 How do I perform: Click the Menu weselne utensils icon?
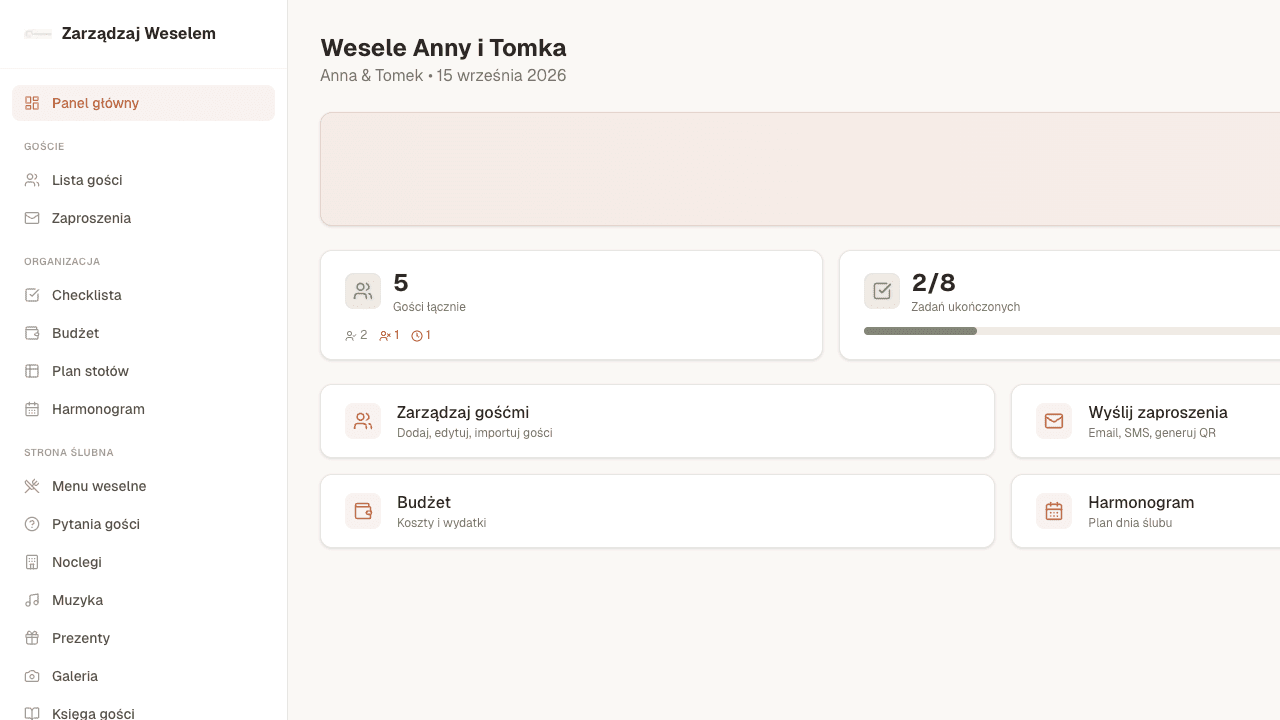pyautogui.click(x=32, y=486)
